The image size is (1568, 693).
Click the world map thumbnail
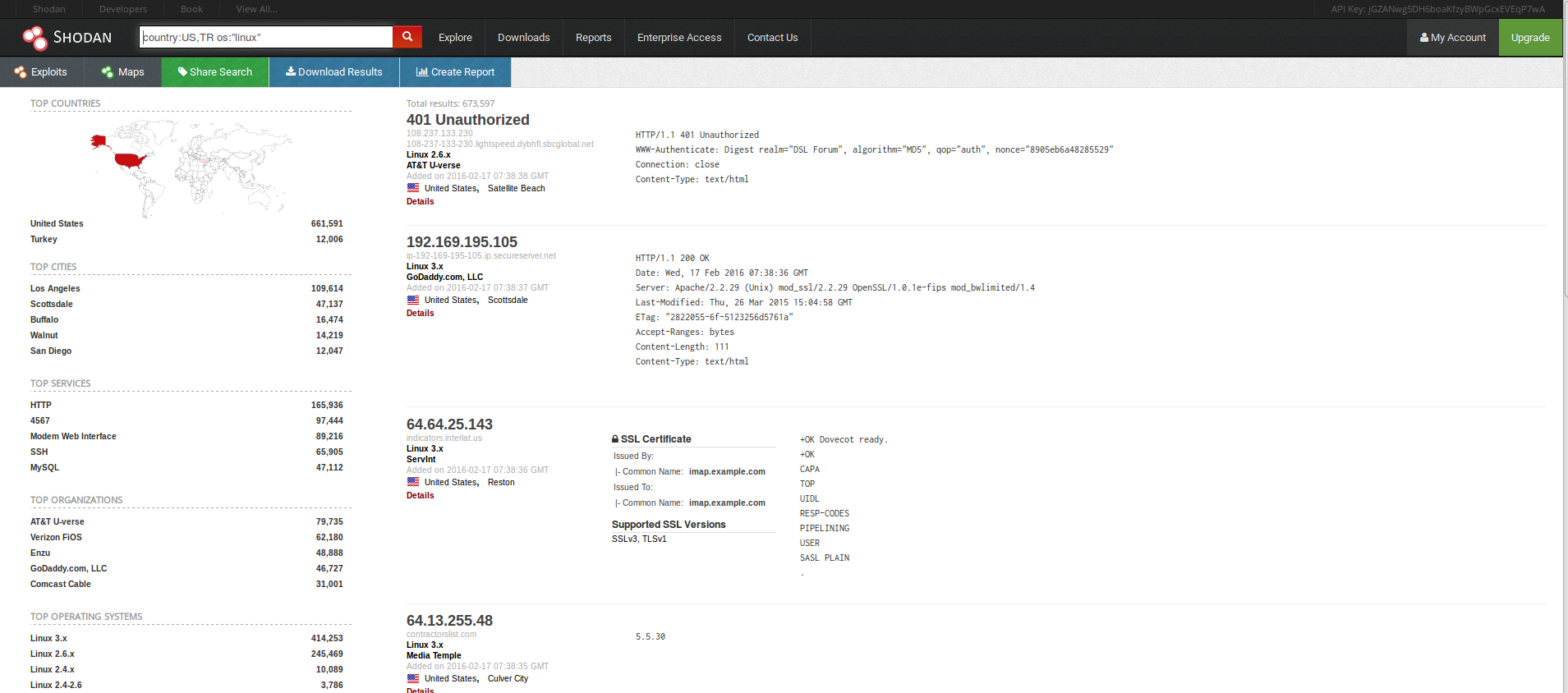[191, 168]
